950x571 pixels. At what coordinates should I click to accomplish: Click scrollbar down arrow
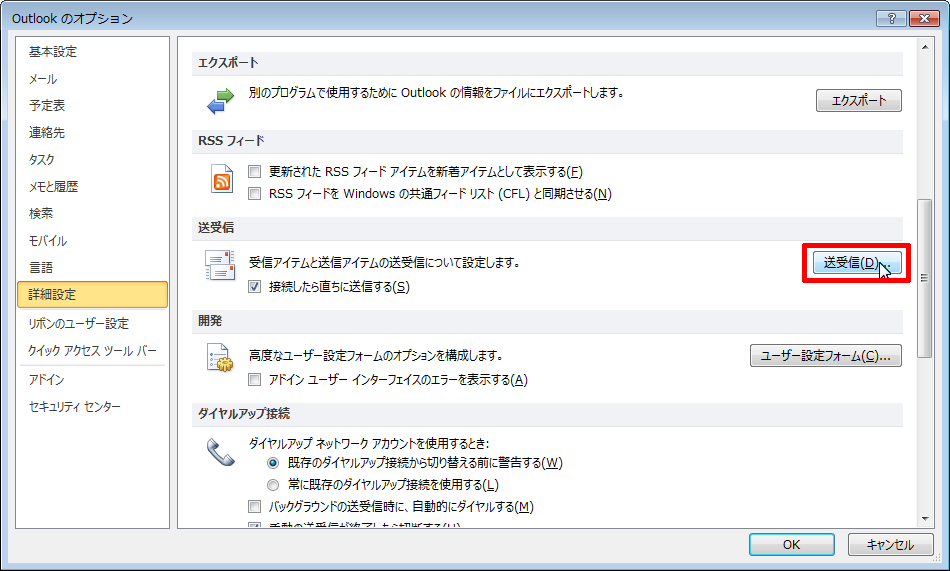[x=925, y=519]
